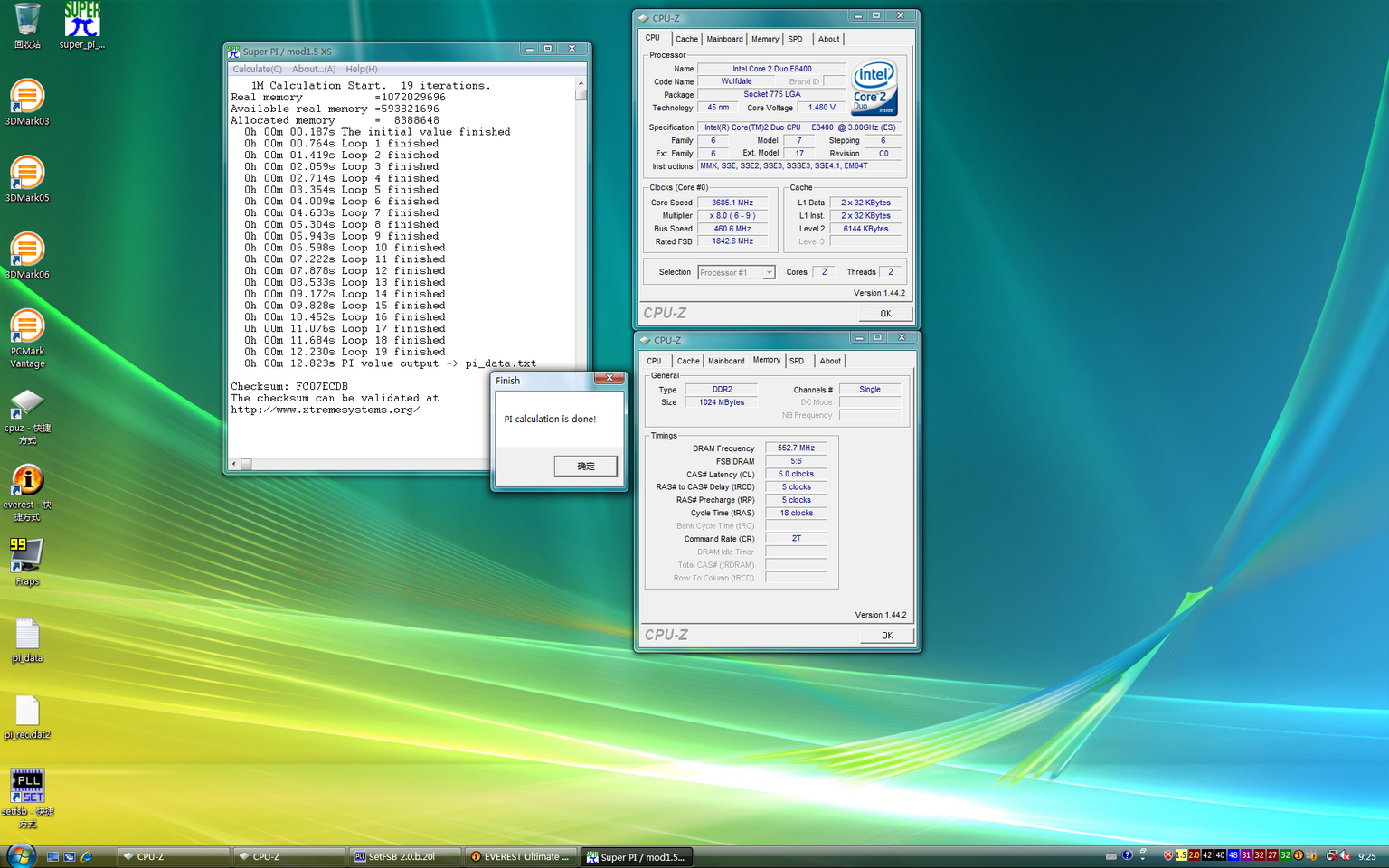Image resolution: width=1389 pixels, height=868 pixels.
Task: Open About tab in top CPU-Z window
Action: [828, 39]
